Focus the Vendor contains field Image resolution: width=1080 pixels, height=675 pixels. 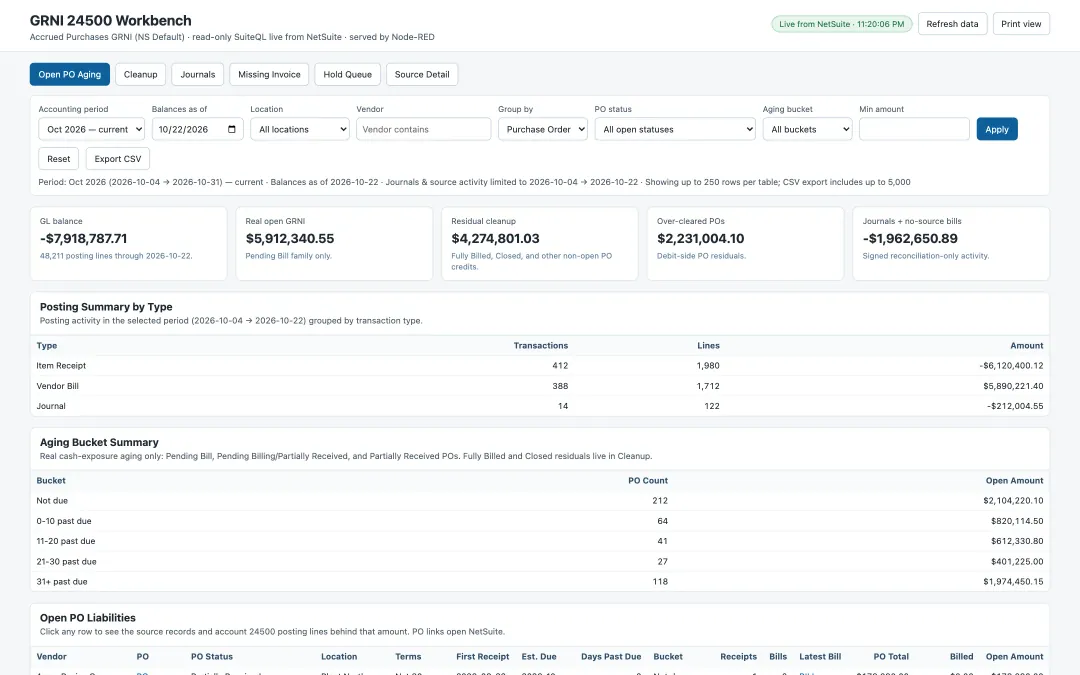424,129
